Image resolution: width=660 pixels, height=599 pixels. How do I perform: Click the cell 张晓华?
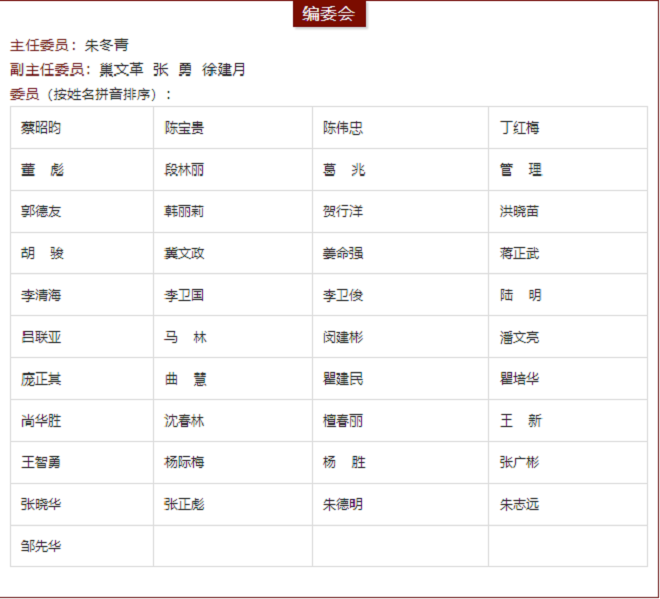point(82,504)
